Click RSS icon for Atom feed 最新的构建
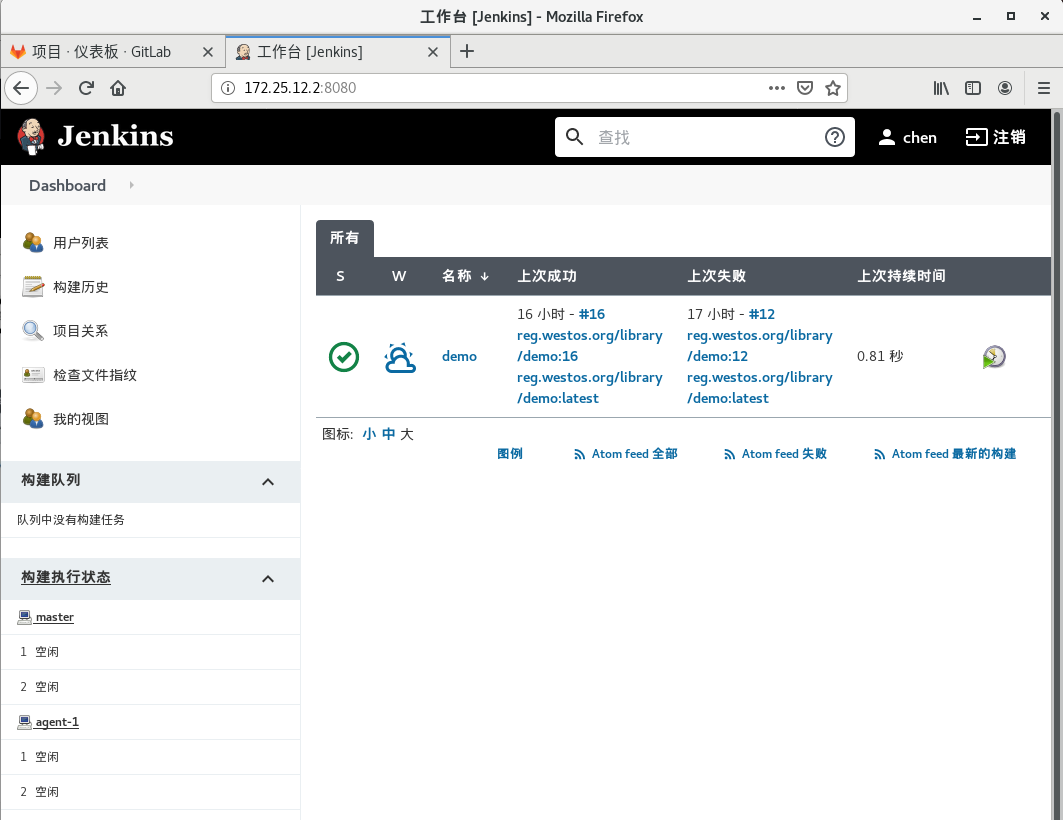 [879, 455]
